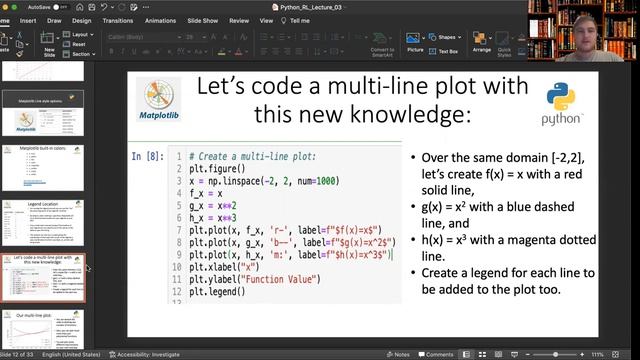Open the Design ribbon tab

[82, 21]
